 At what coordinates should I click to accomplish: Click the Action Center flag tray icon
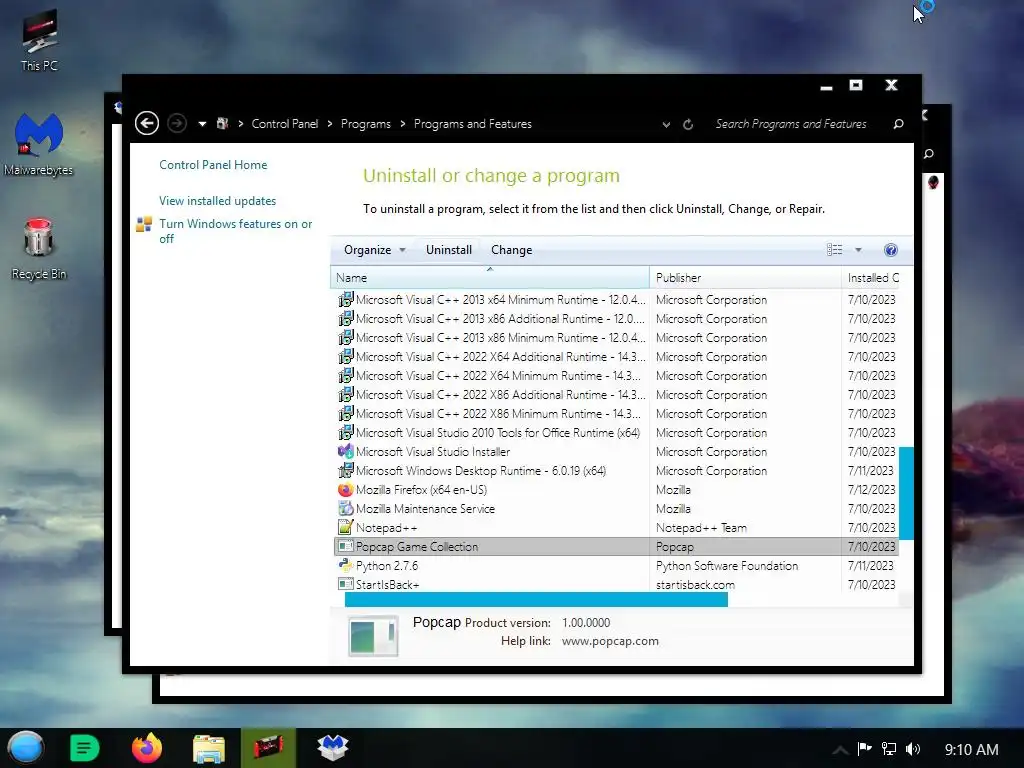[865, 748]
